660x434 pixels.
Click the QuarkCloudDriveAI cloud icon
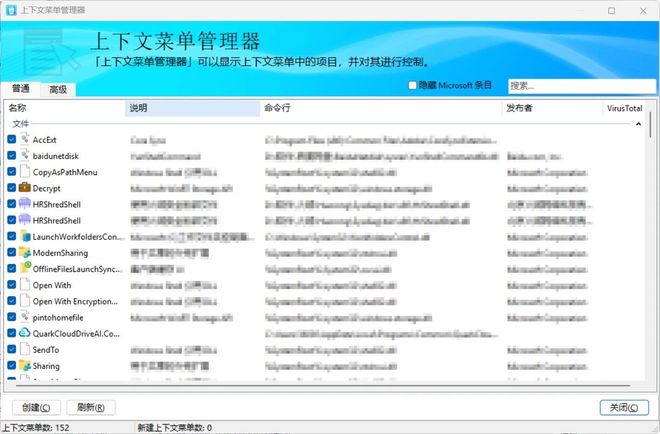[25, 333]
